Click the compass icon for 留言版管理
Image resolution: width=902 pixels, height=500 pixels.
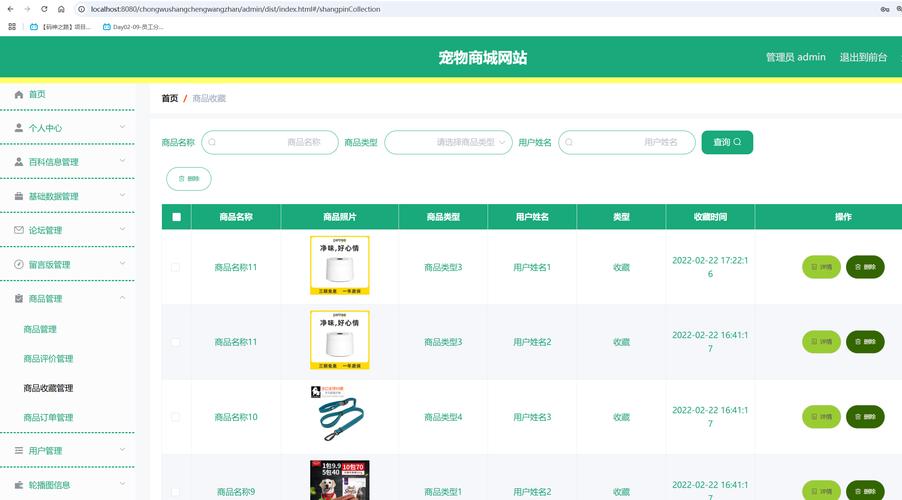[x=19, y=265]
